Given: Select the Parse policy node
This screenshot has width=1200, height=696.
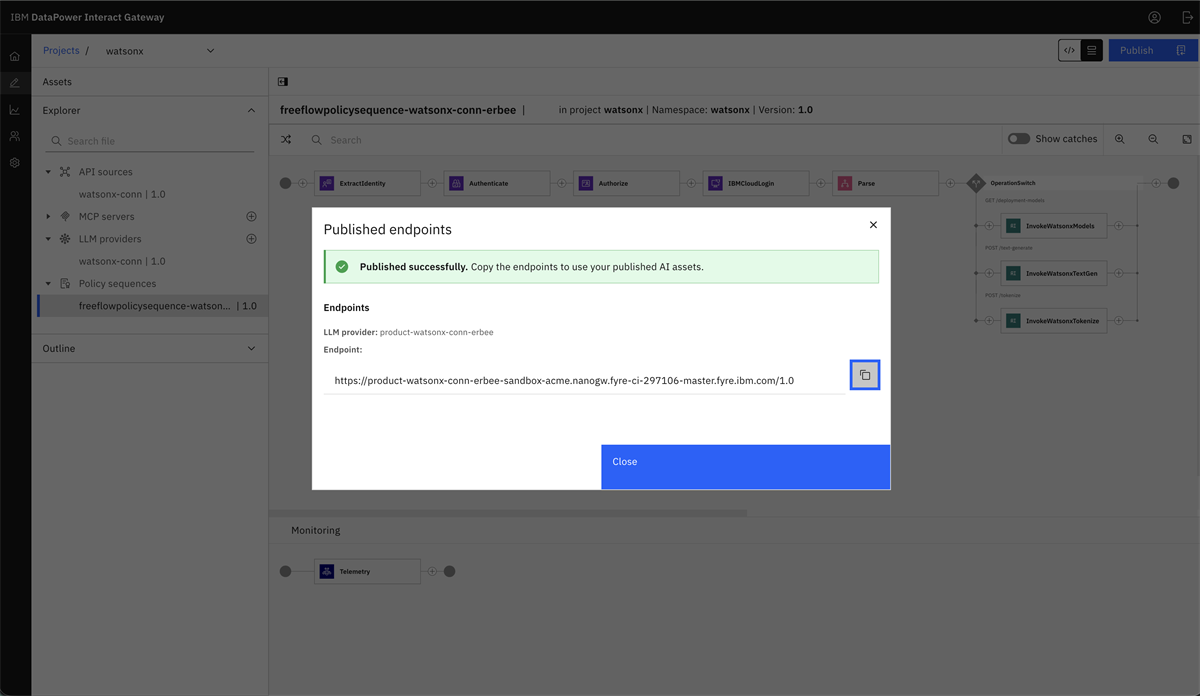Looking at the screenshot, I should (x=885, y=183).
